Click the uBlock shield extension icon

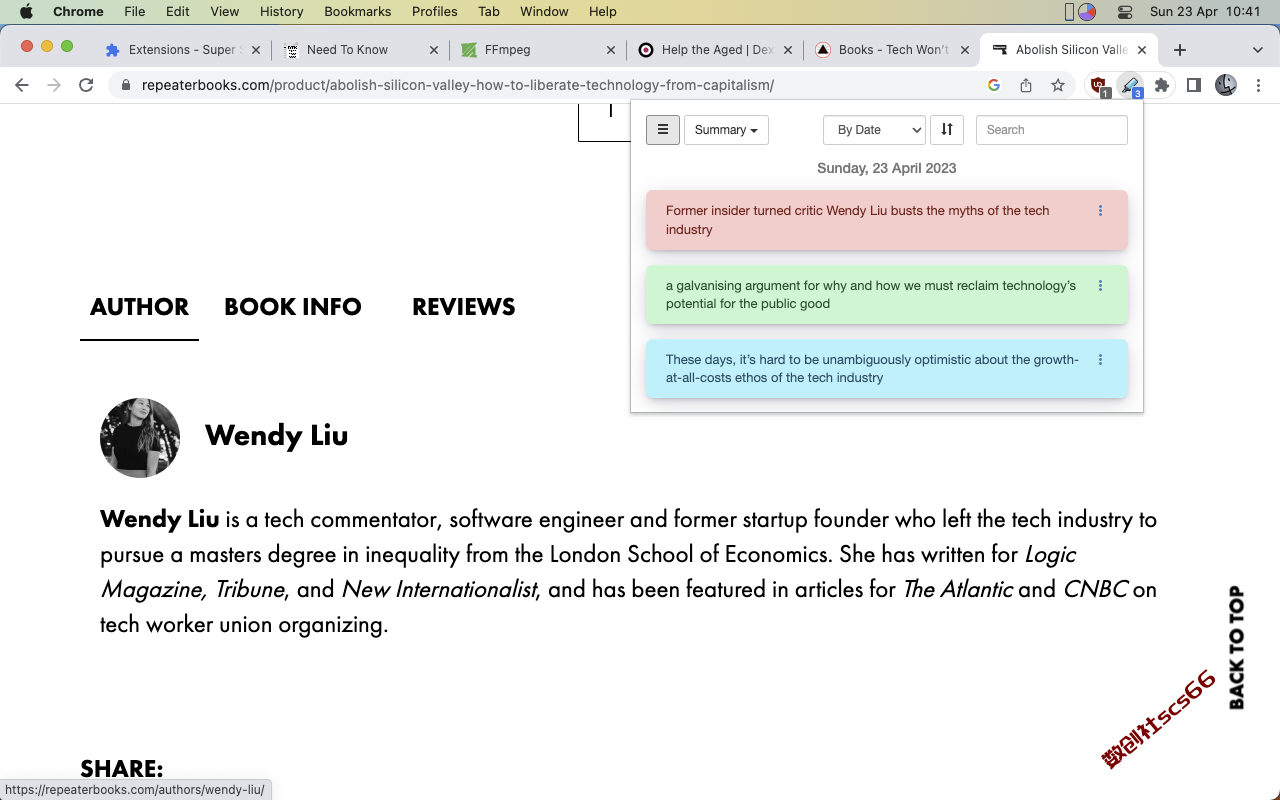(1099, 86)
